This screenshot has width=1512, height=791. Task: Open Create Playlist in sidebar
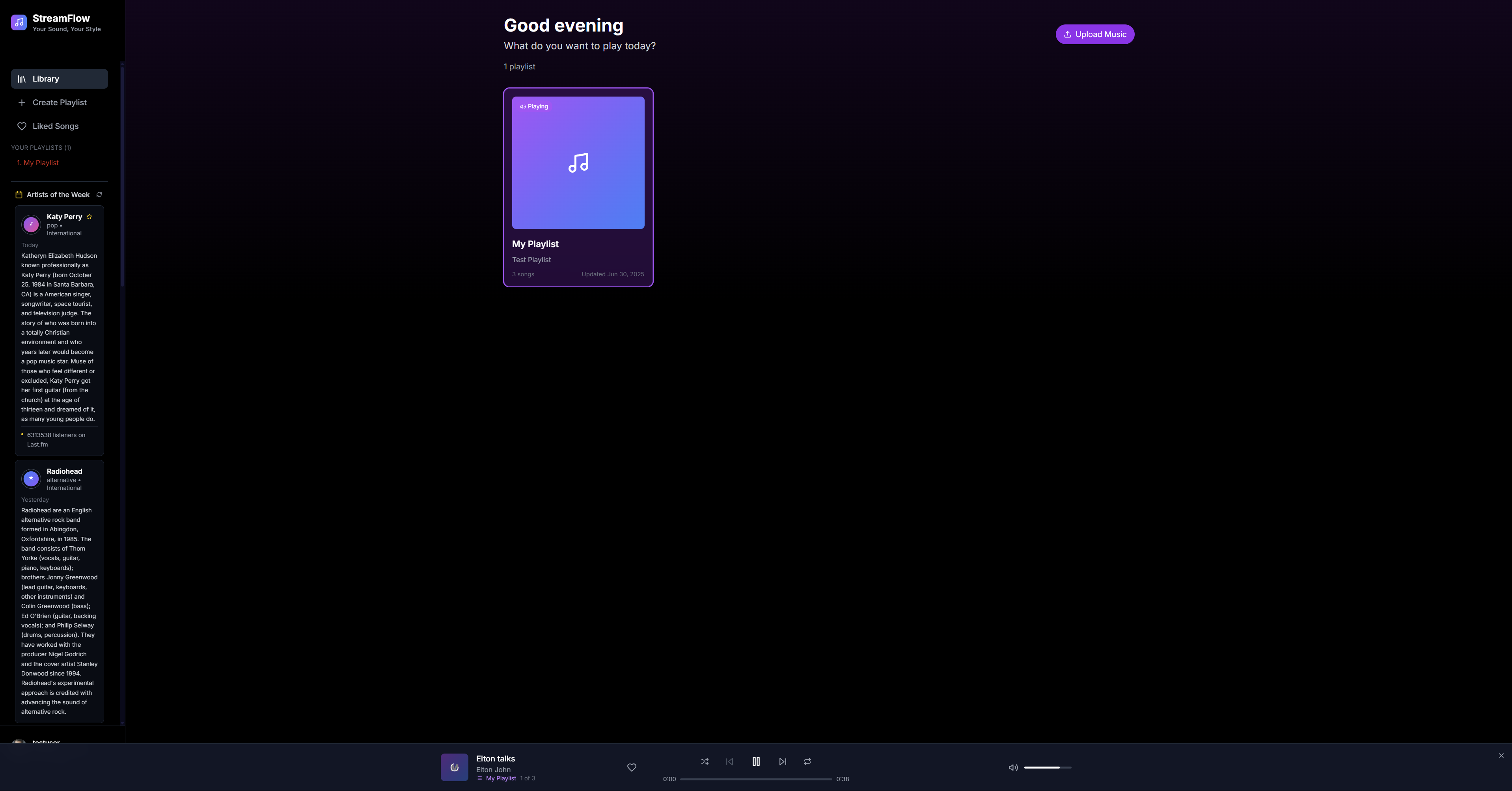59,102
